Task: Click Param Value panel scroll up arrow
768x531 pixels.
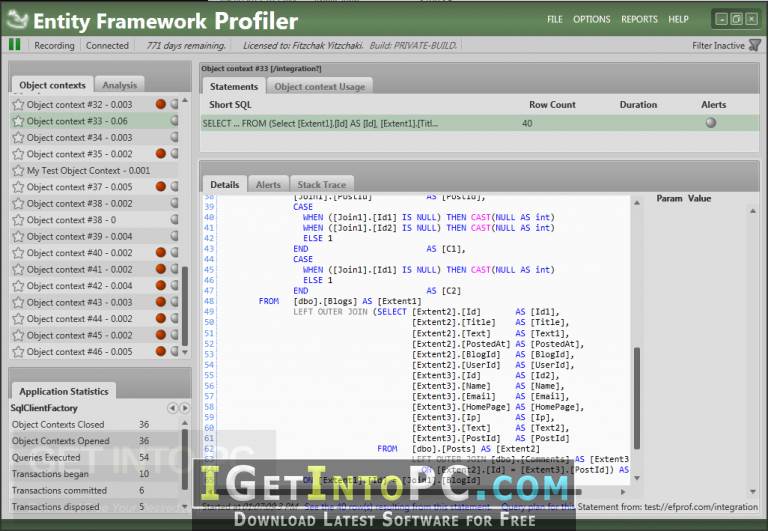Action: (x=753, y=211)
